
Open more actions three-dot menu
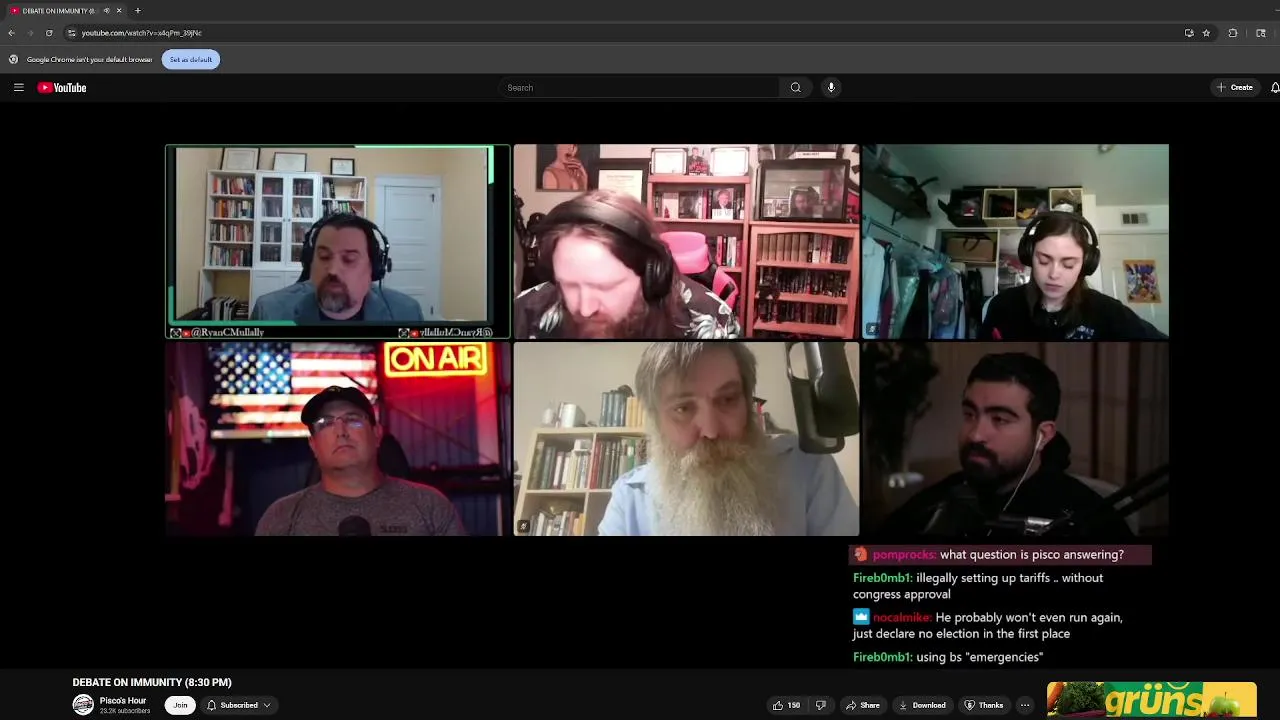[x=1025, y=705]
